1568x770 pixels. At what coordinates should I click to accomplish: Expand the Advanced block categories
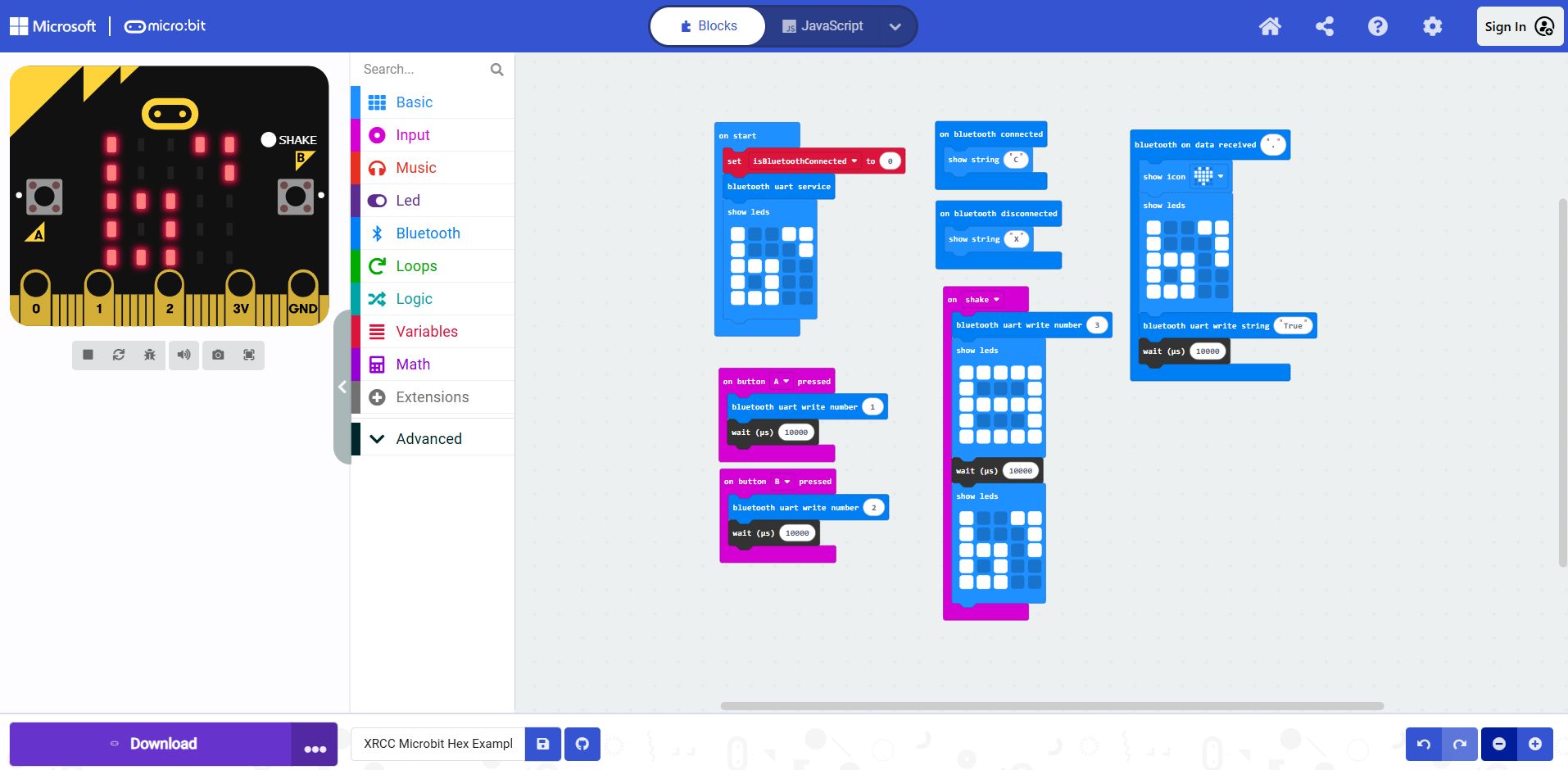coord(428,439)
